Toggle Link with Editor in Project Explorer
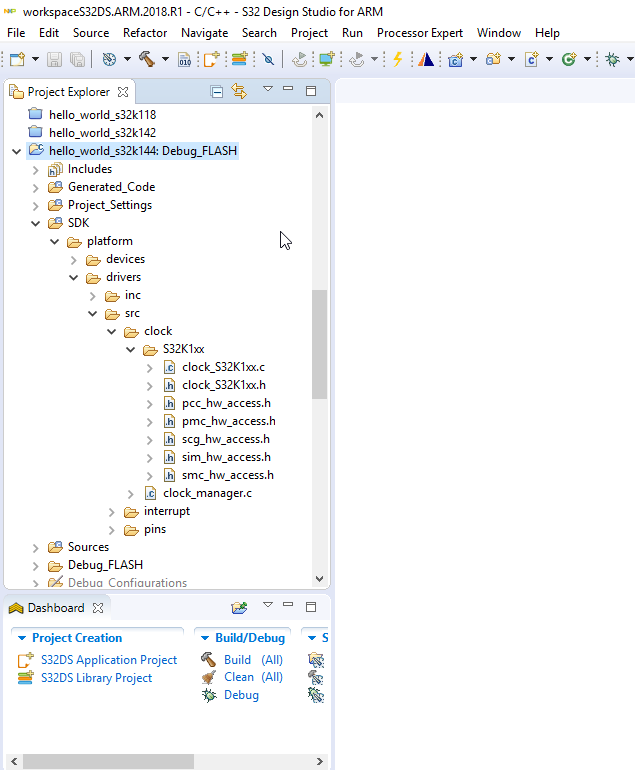 239,91
